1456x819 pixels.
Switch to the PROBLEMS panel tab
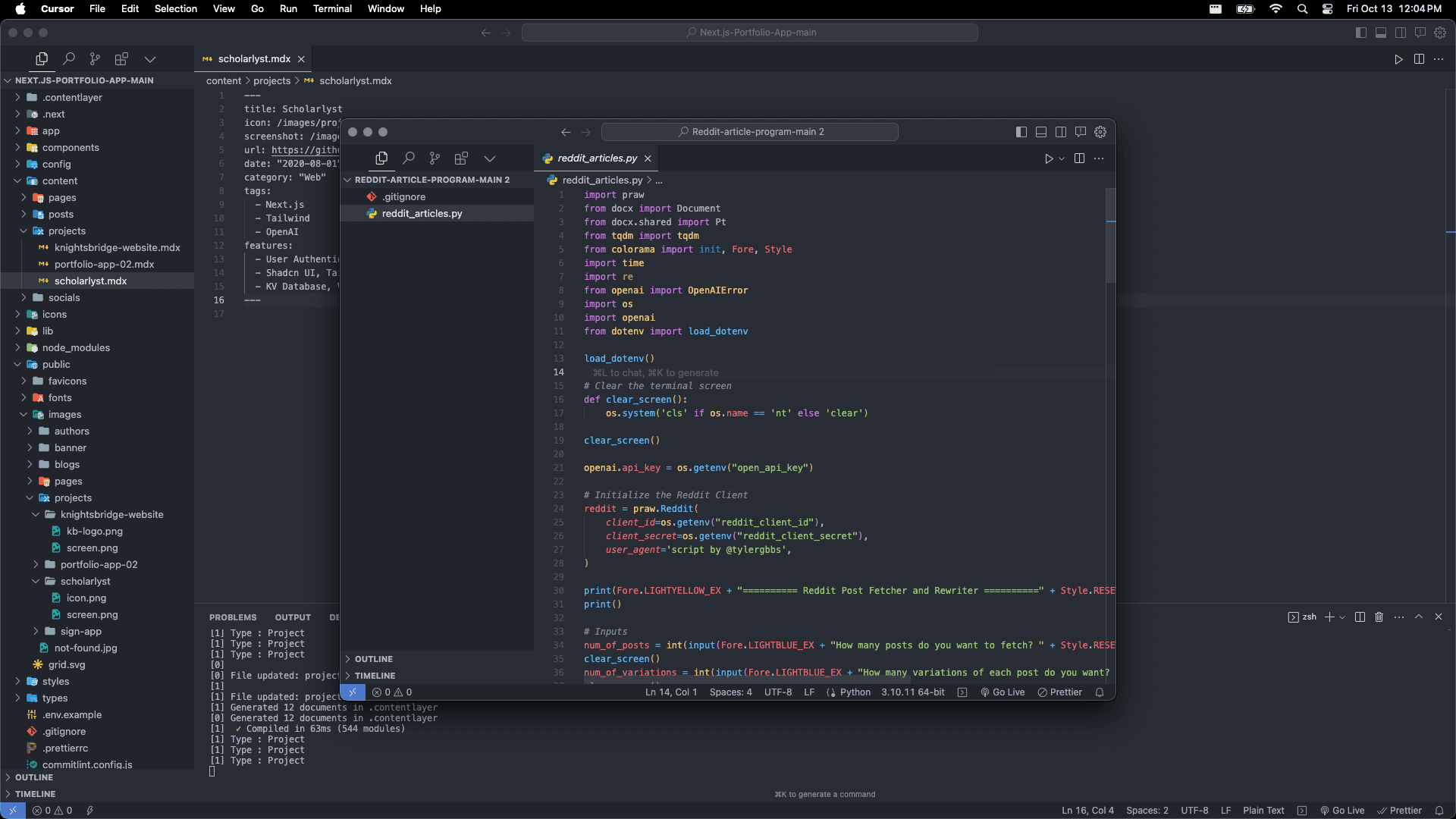pyautogui.click(x=233, y=617)
